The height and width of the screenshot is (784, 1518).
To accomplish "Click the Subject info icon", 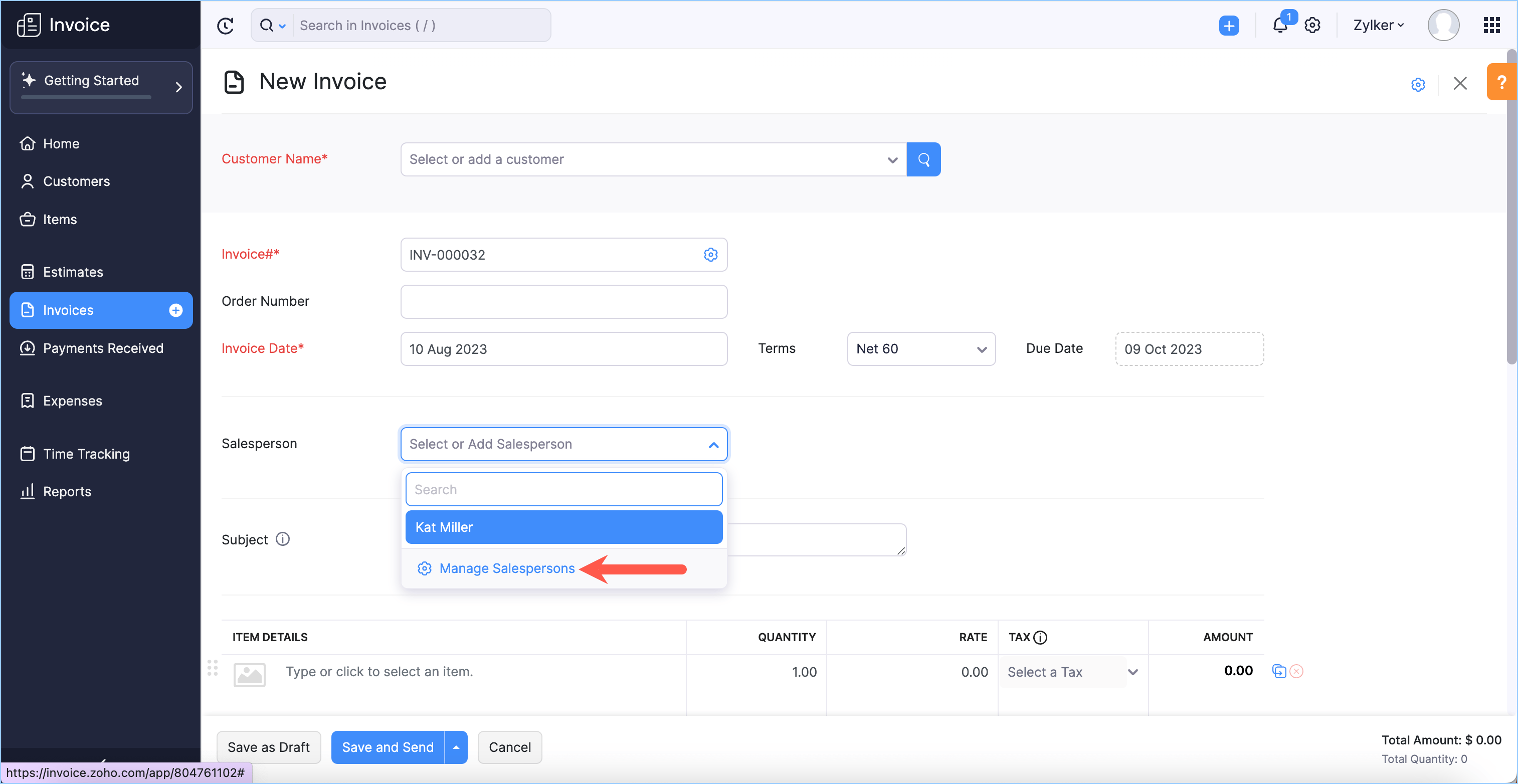I will [x=283, y=539].
